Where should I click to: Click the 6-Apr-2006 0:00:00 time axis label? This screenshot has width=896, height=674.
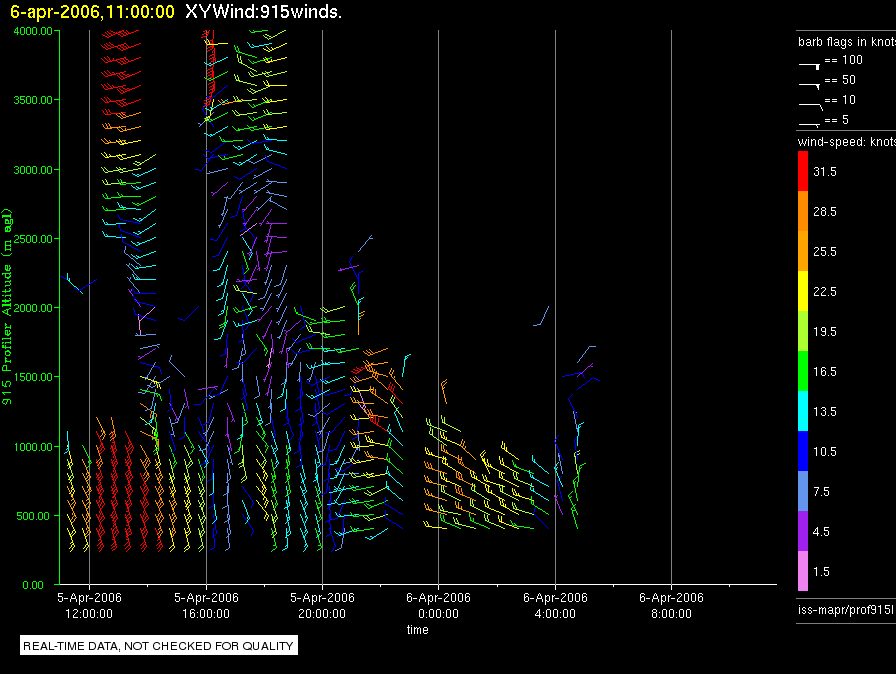tap(438, 605)
